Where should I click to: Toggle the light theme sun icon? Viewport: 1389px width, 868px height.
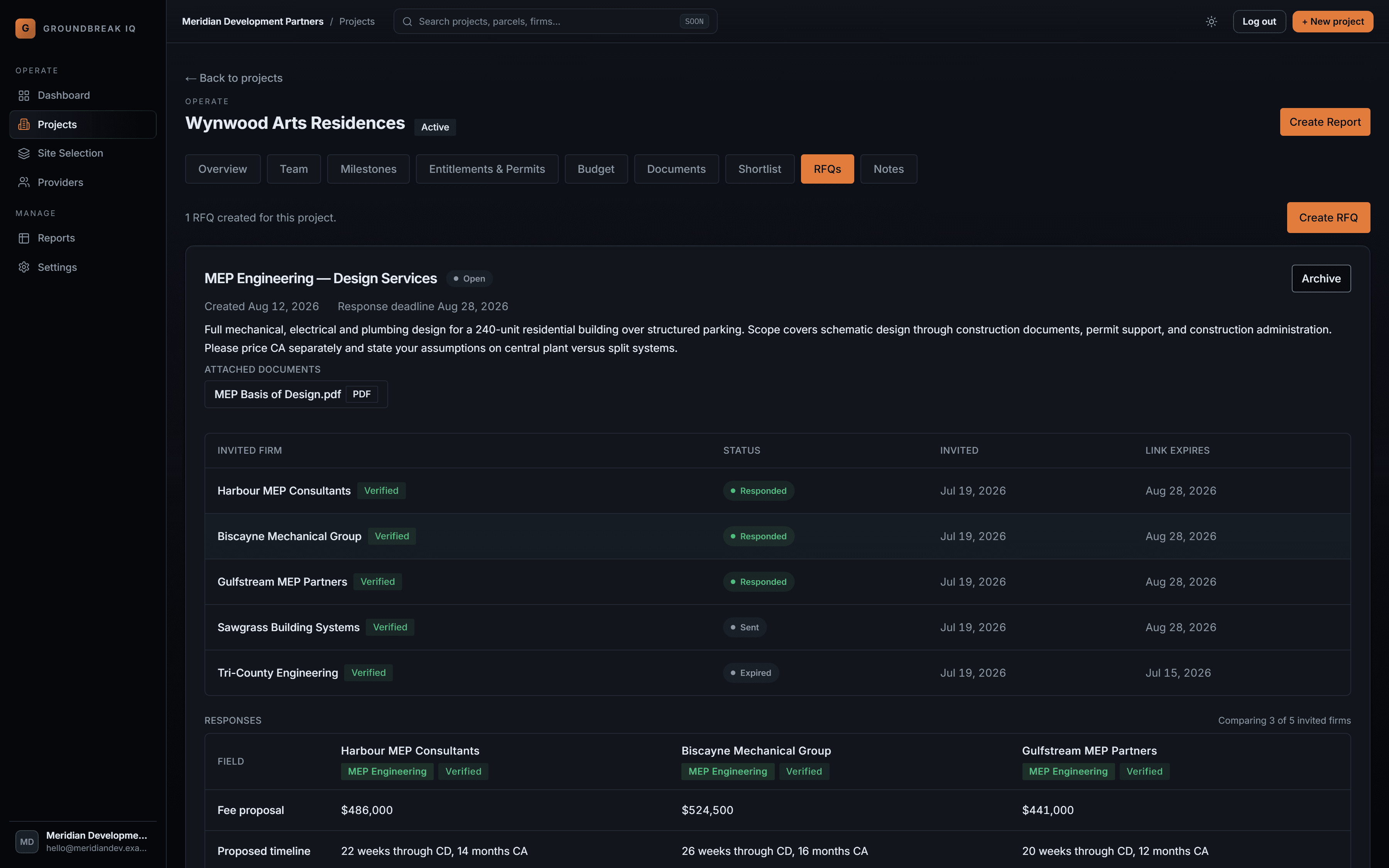(x=1212, y=22)
